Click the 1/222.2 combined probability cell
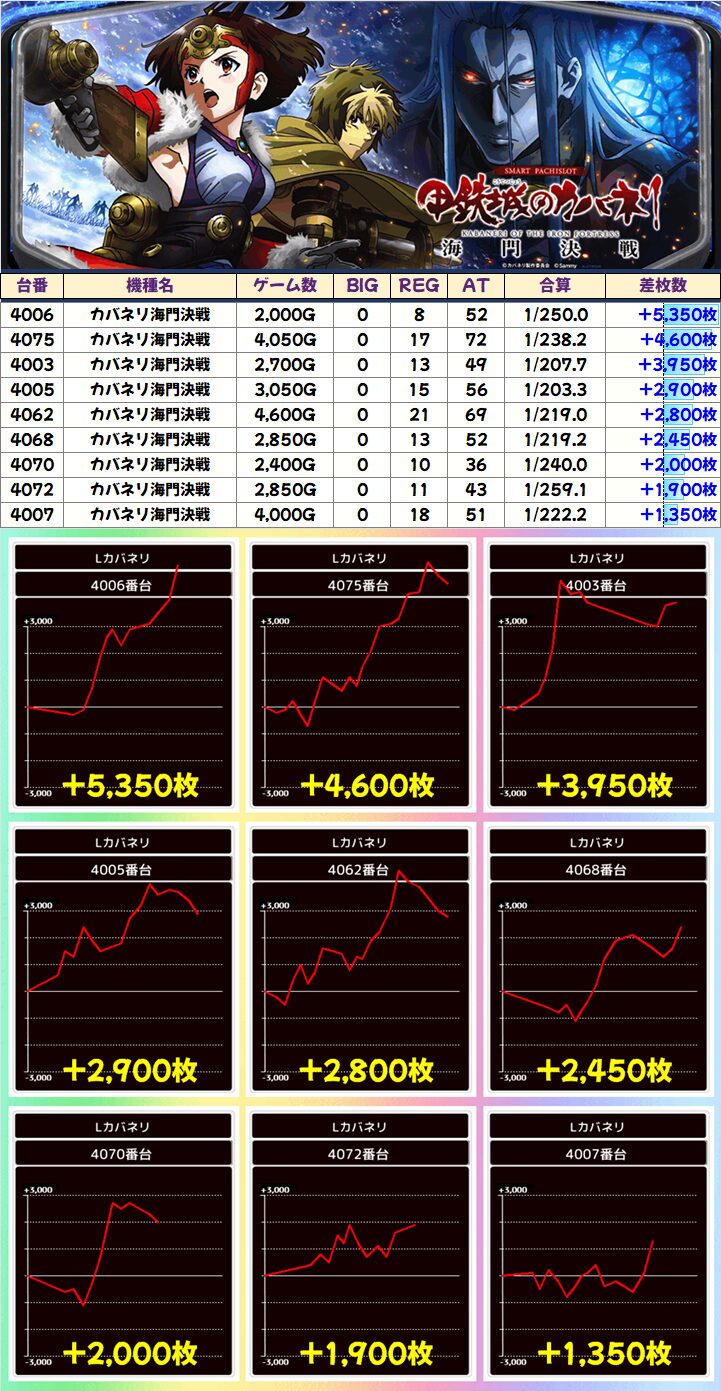 pos(555,515)
